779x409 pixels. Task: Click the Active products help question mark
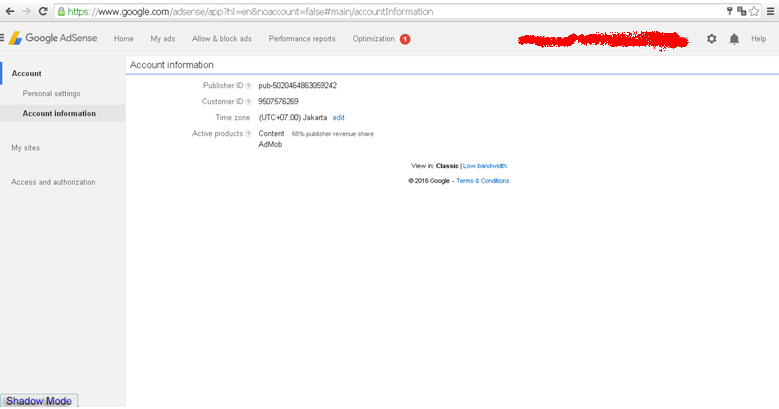[x=248, y=134]
